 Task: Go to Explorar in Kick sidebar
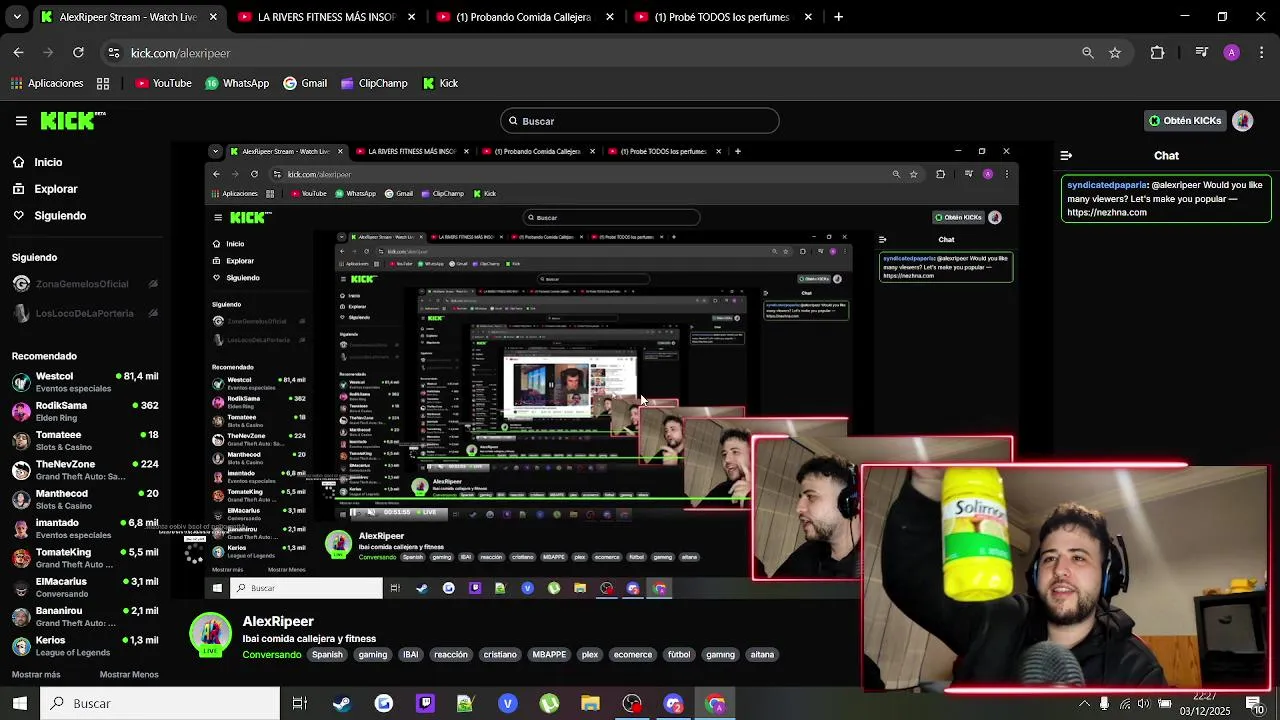[44, 189]
